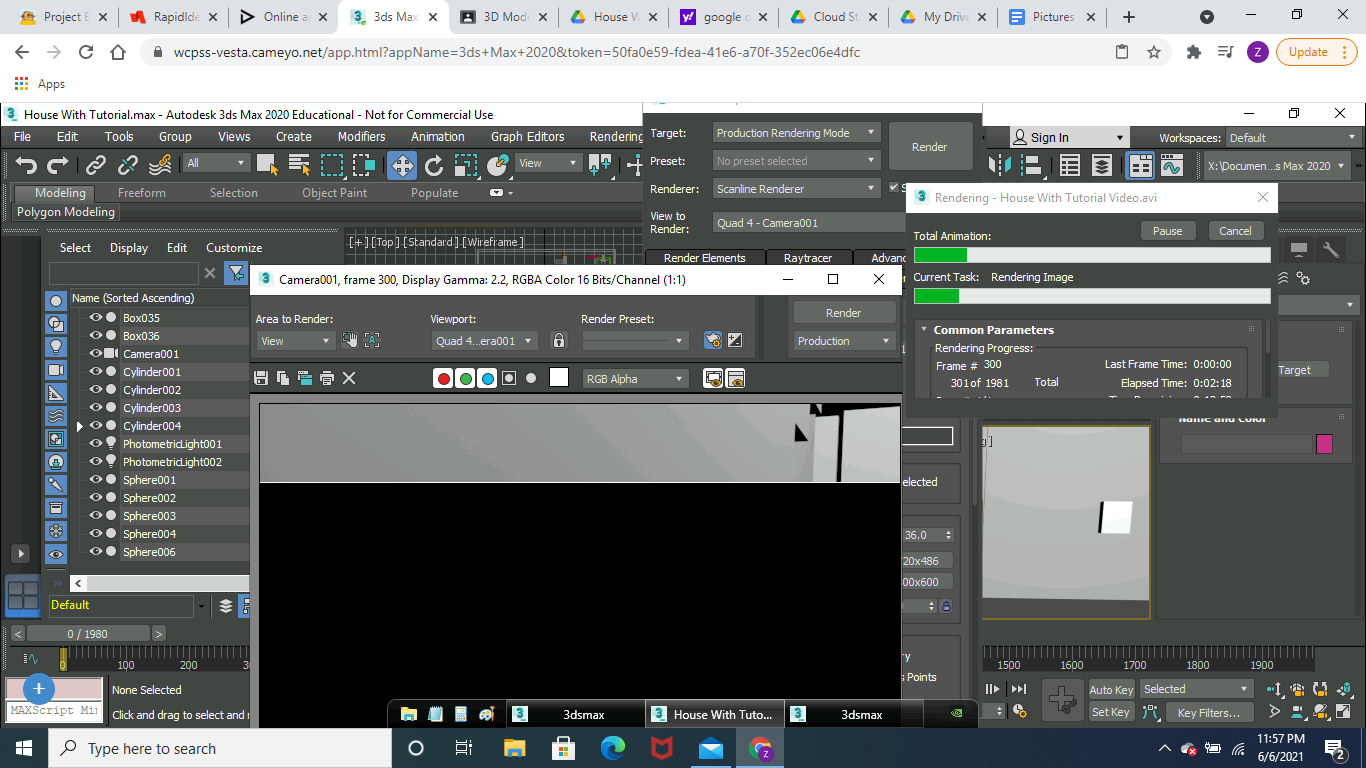
Task: Open Target Production Rendering Mode dropdown
Action: point(796,133)
